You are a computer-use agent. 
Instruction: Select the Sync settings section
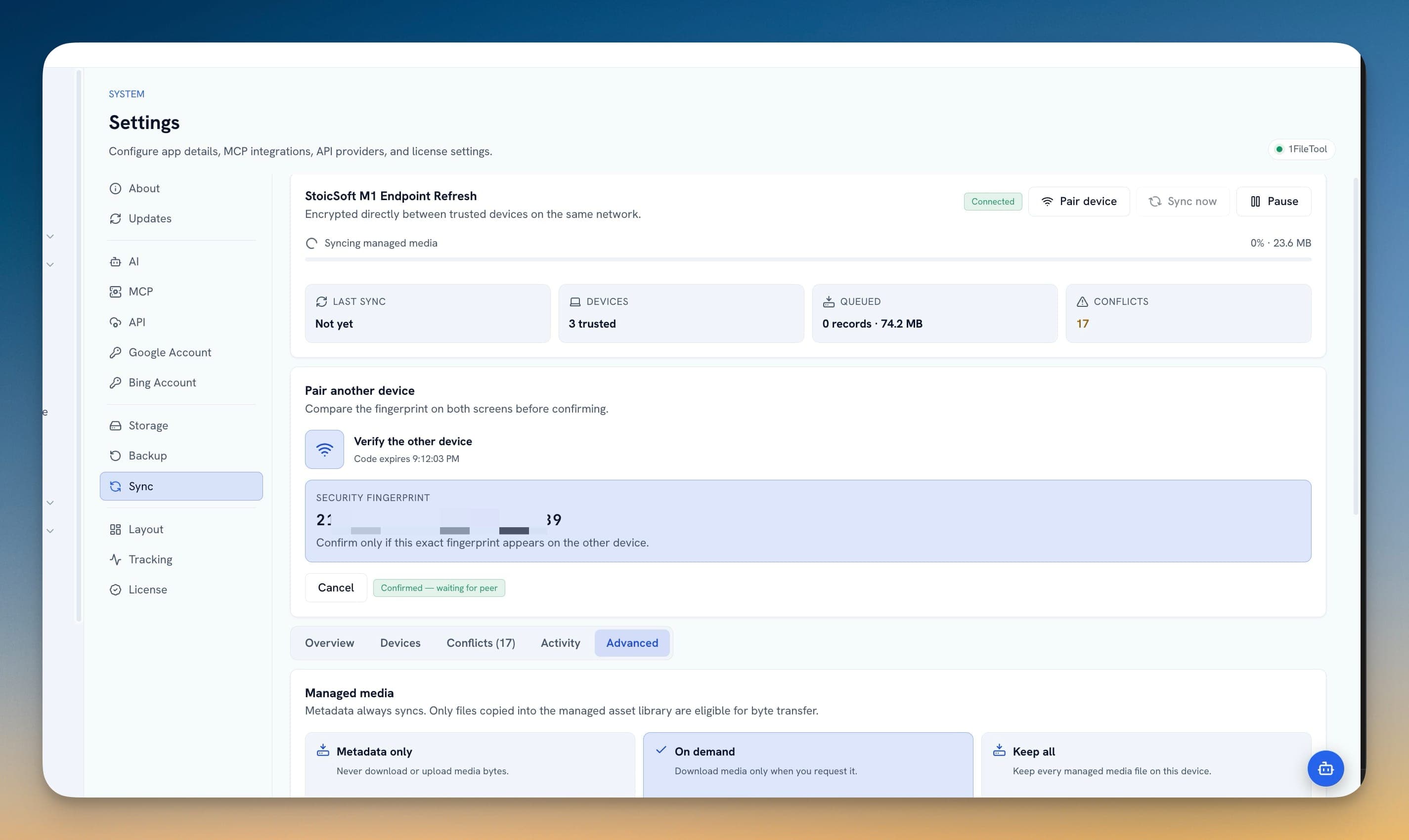tap(181, 486)
